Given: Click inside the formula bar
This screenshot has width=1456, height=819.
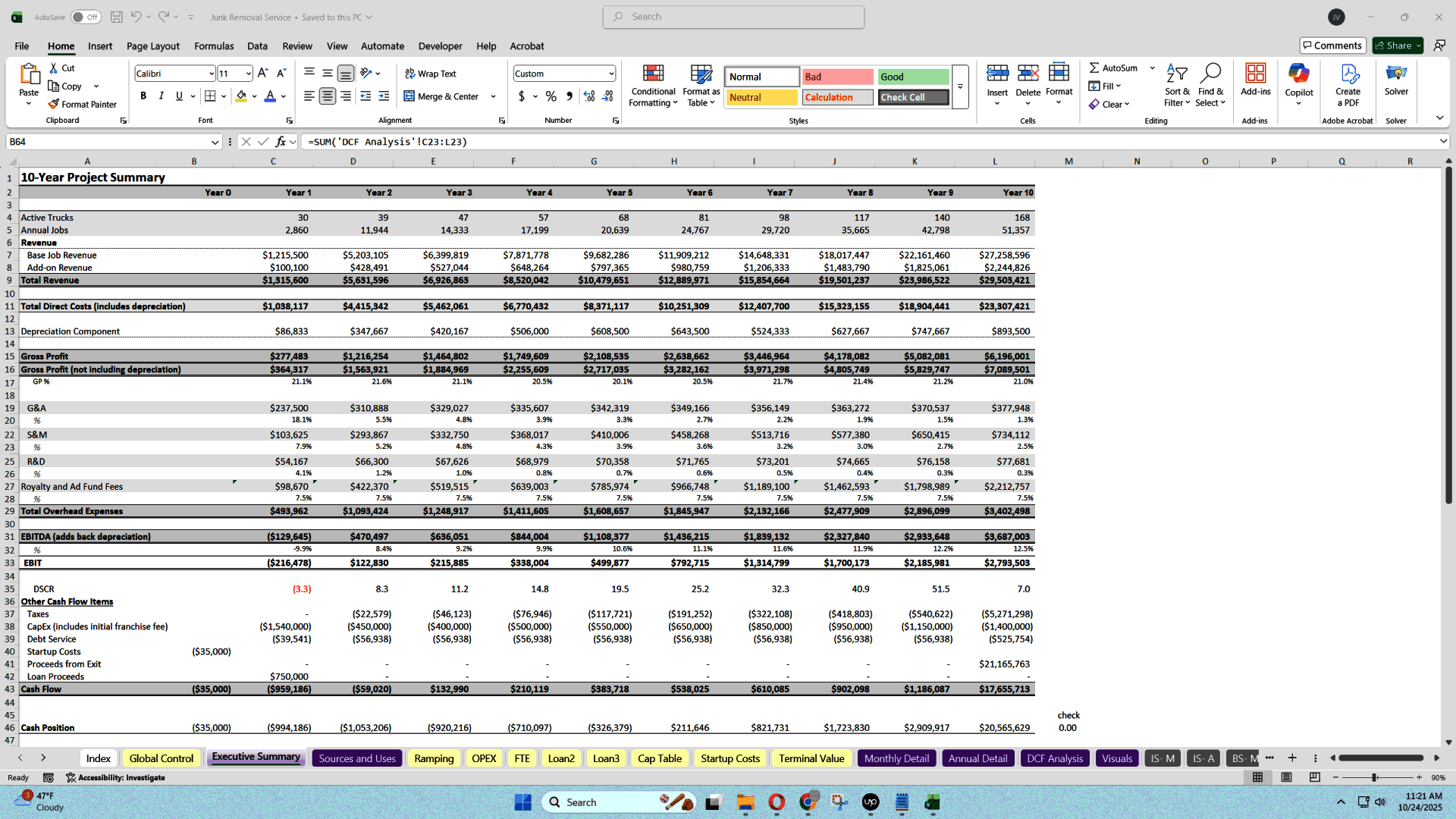Looking at the screenshot, I should [531, 142].
